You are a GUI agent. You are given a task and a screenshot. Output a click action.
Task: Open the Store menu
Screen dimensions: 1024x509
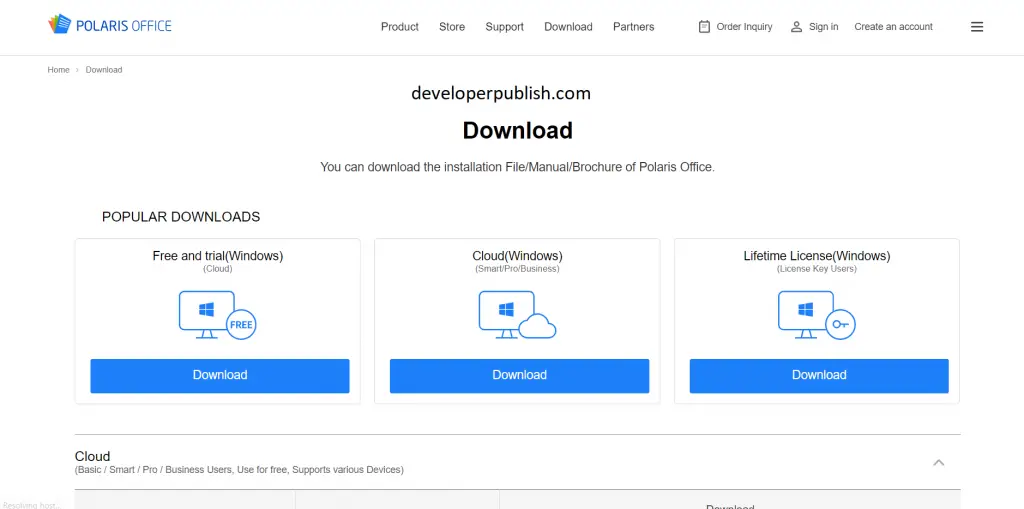pyautogui.click(x=452, y=27)
